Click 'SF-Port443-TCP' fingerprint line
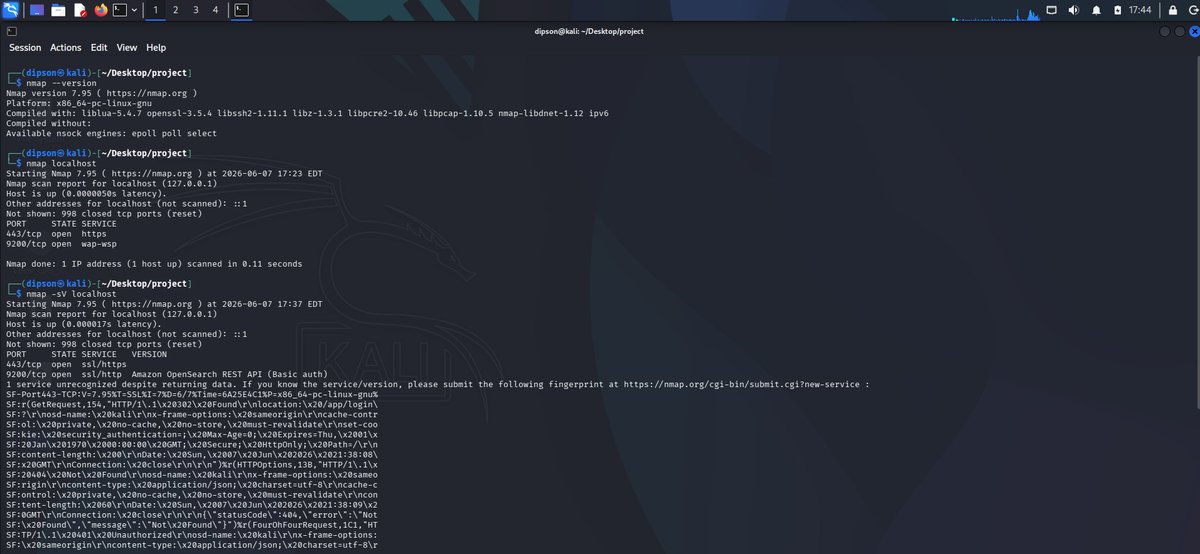 192,394
